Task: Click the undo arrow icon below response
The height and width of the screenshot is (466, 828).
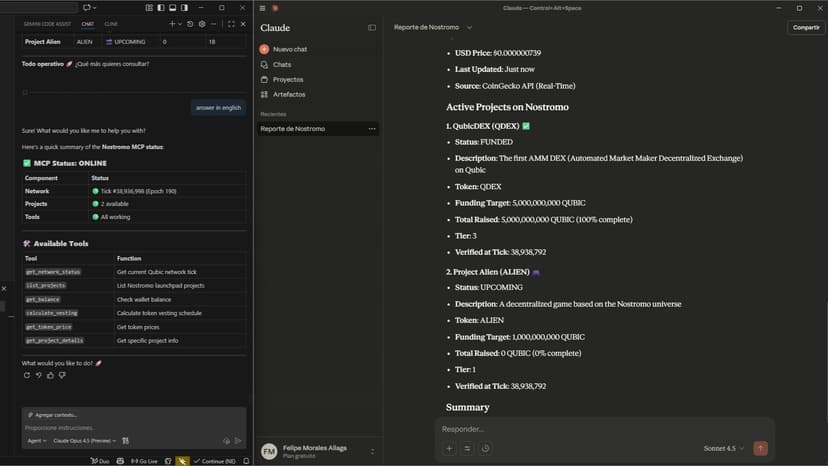Action: [x=39, y=375]
